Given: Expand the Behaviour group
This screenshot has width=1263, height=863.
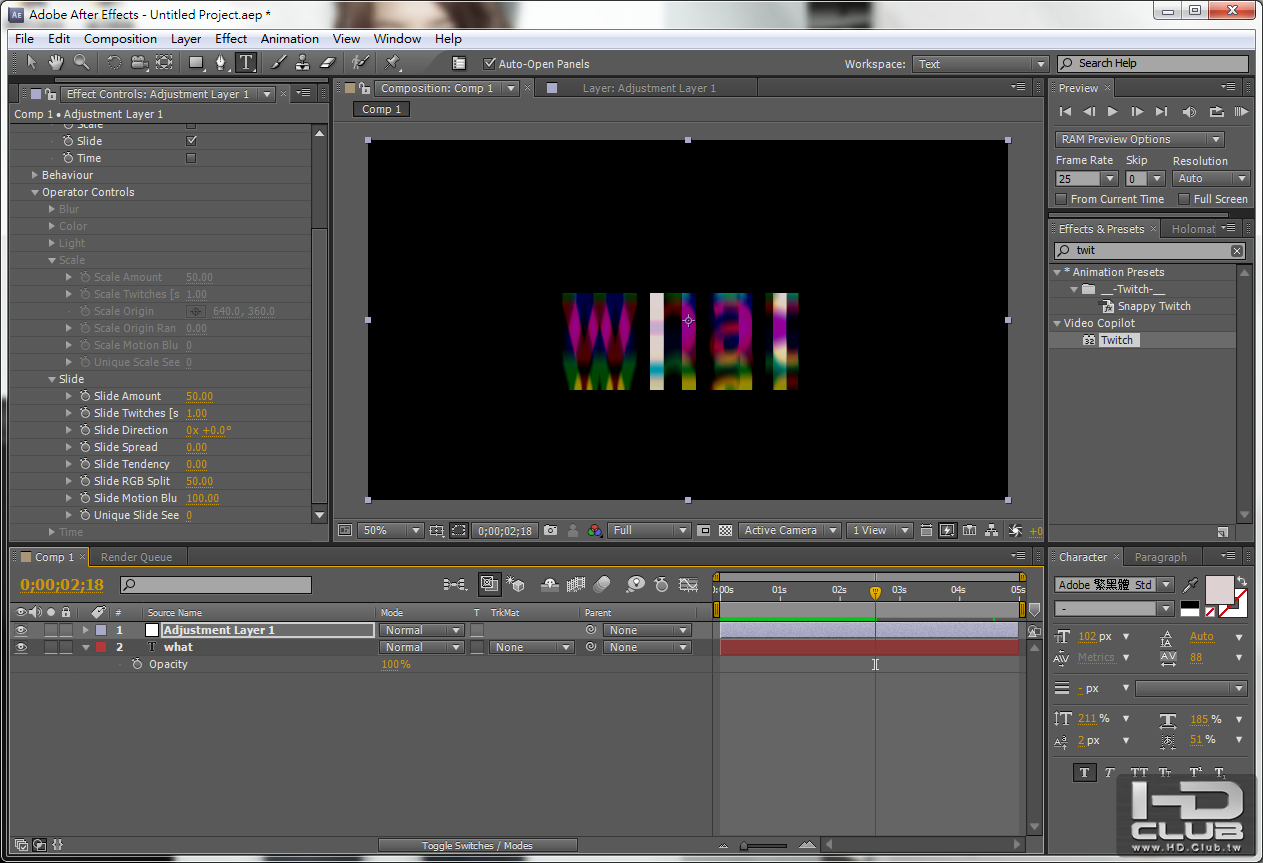Looking at the screenshot, I should pos(36,175).
